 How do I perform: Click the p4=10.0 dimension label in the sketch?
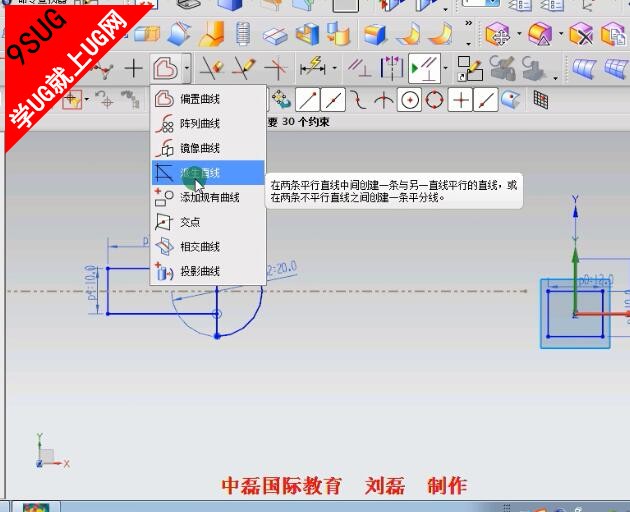pos(91,282)
